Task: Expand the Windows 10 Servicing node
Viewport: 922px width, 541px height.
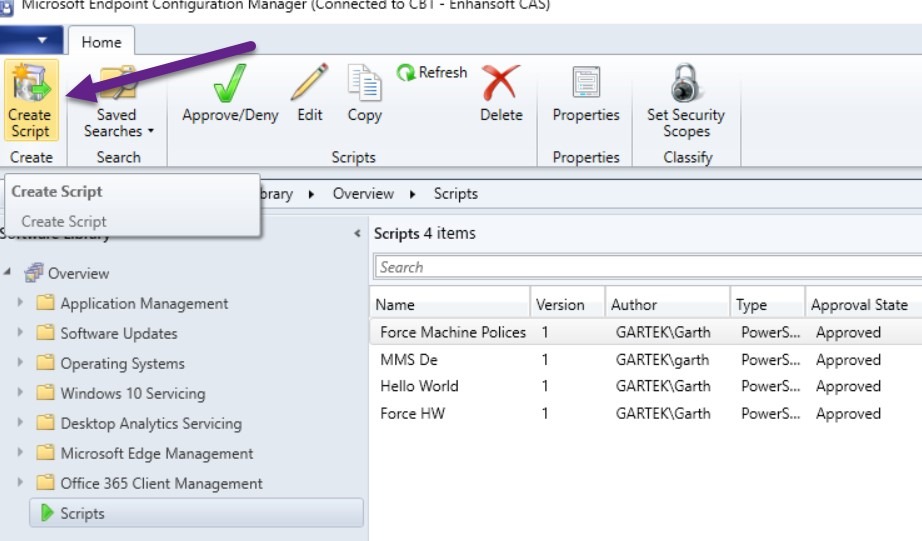Action: [x=20, y=392]
